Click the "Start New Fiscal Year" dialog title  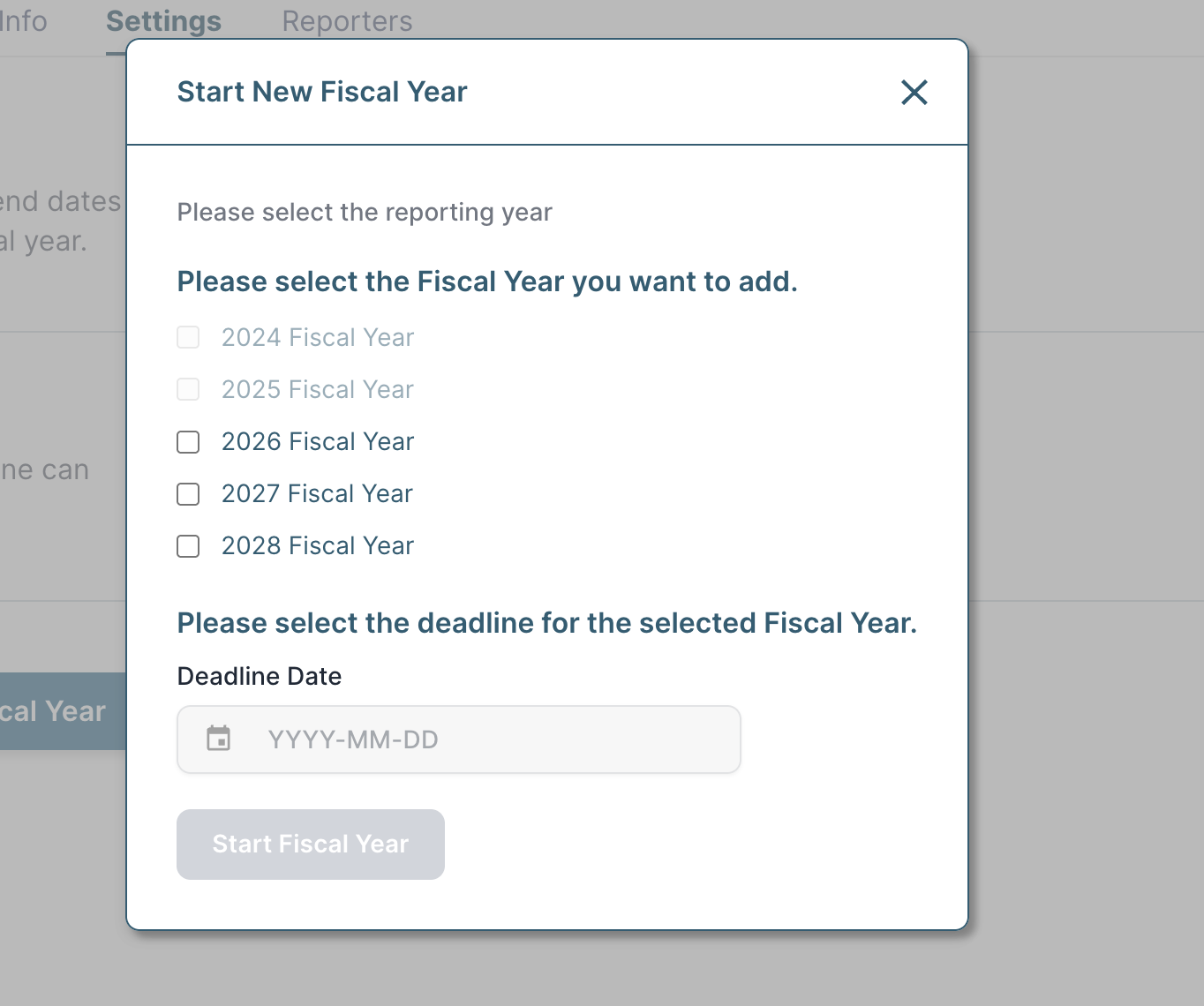322,92
